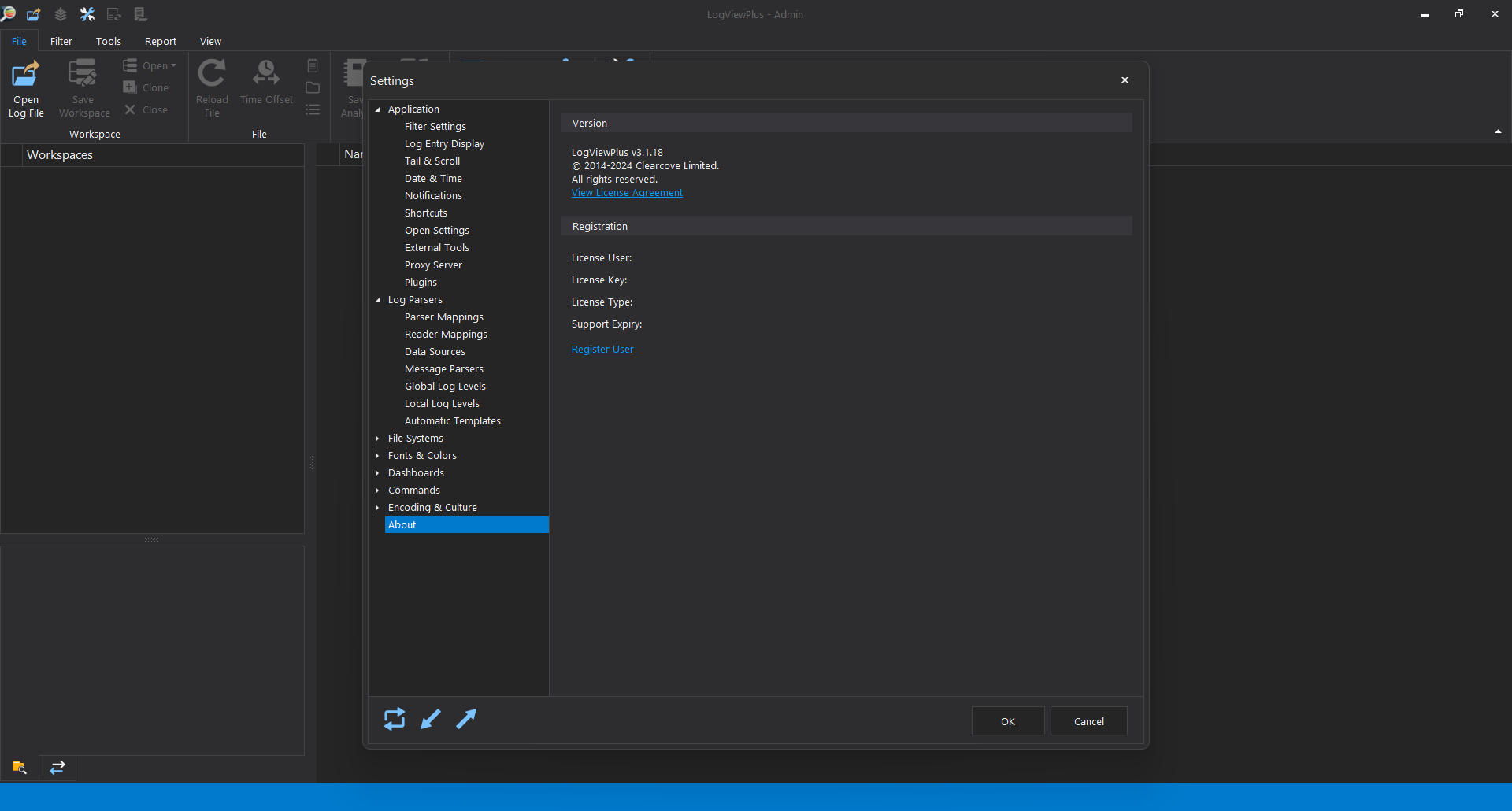
Task: Select Date & Time settings
Action: click(433, 179)
